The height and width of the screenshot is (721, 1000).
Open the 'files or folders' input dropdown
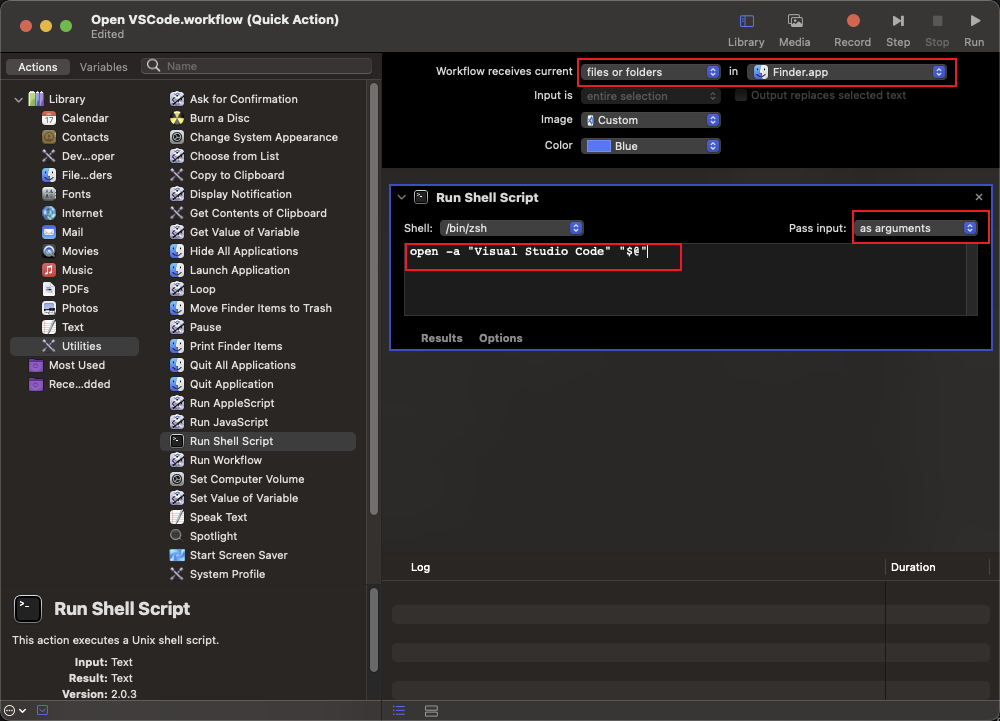651,72
